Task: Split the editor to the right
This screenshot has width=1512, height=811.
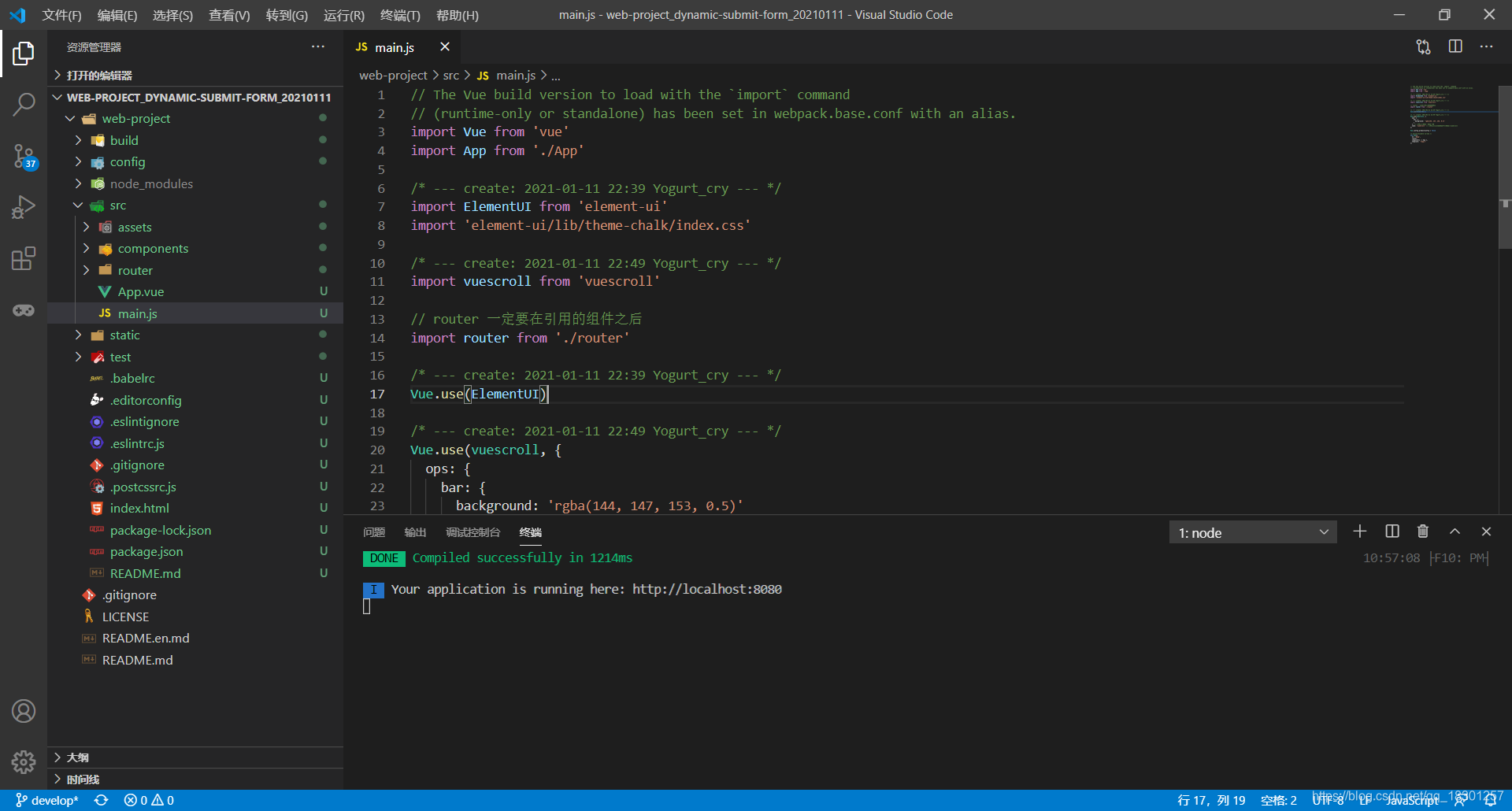Action: tap(1455, 46)
